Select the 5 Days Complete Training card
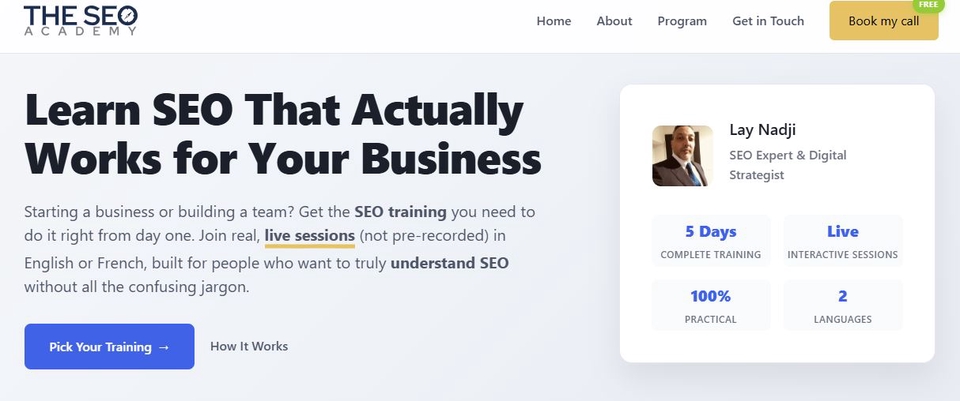The image size is (960, 401). point(711,242)
